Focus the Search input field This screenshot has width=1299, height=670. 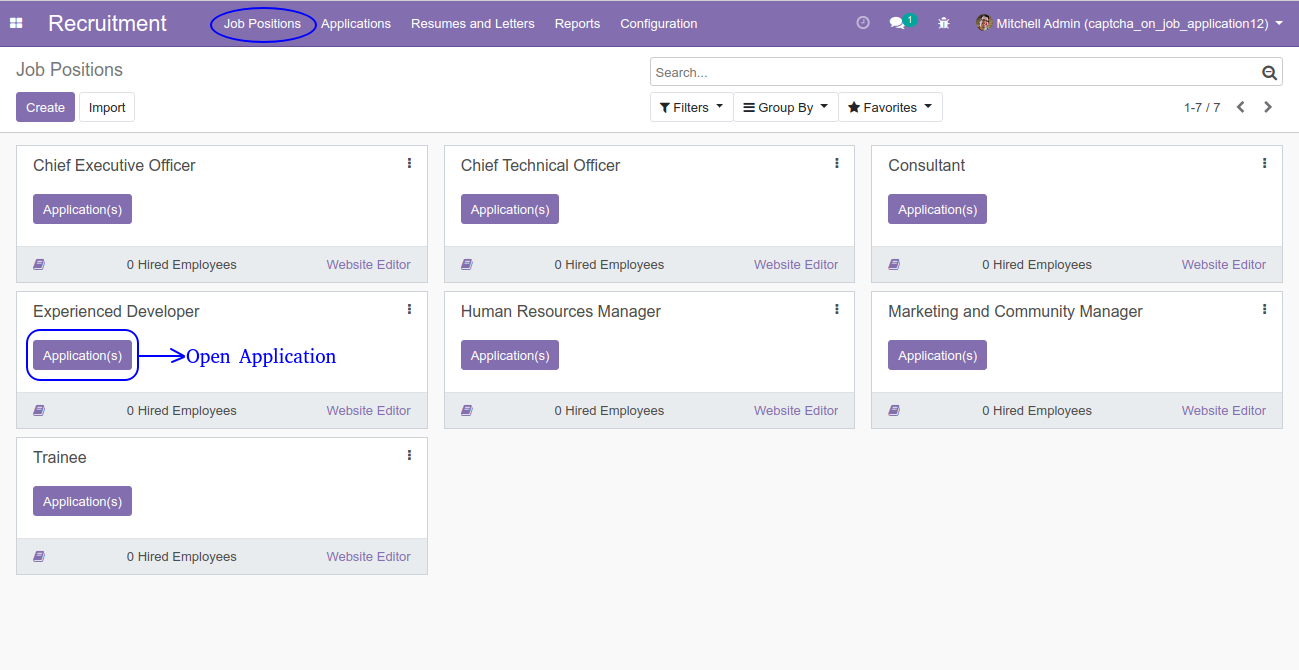click(x=955, y=72)
